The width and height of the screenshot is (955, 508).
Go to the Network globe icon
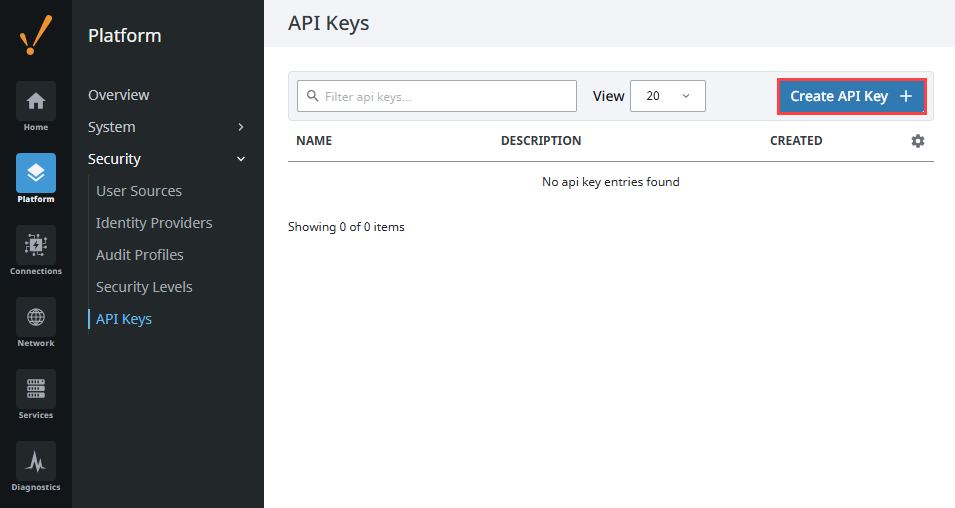click(36, 317)
